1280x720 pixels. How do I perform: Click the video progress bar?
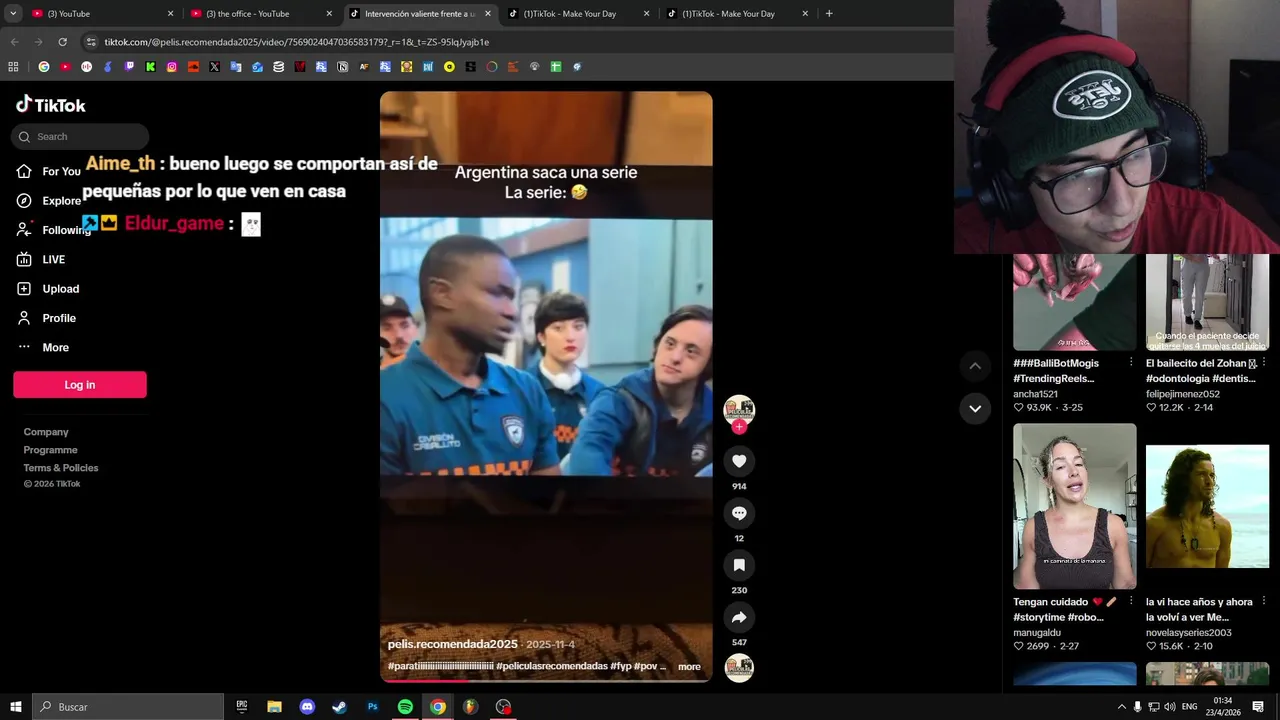546,680
